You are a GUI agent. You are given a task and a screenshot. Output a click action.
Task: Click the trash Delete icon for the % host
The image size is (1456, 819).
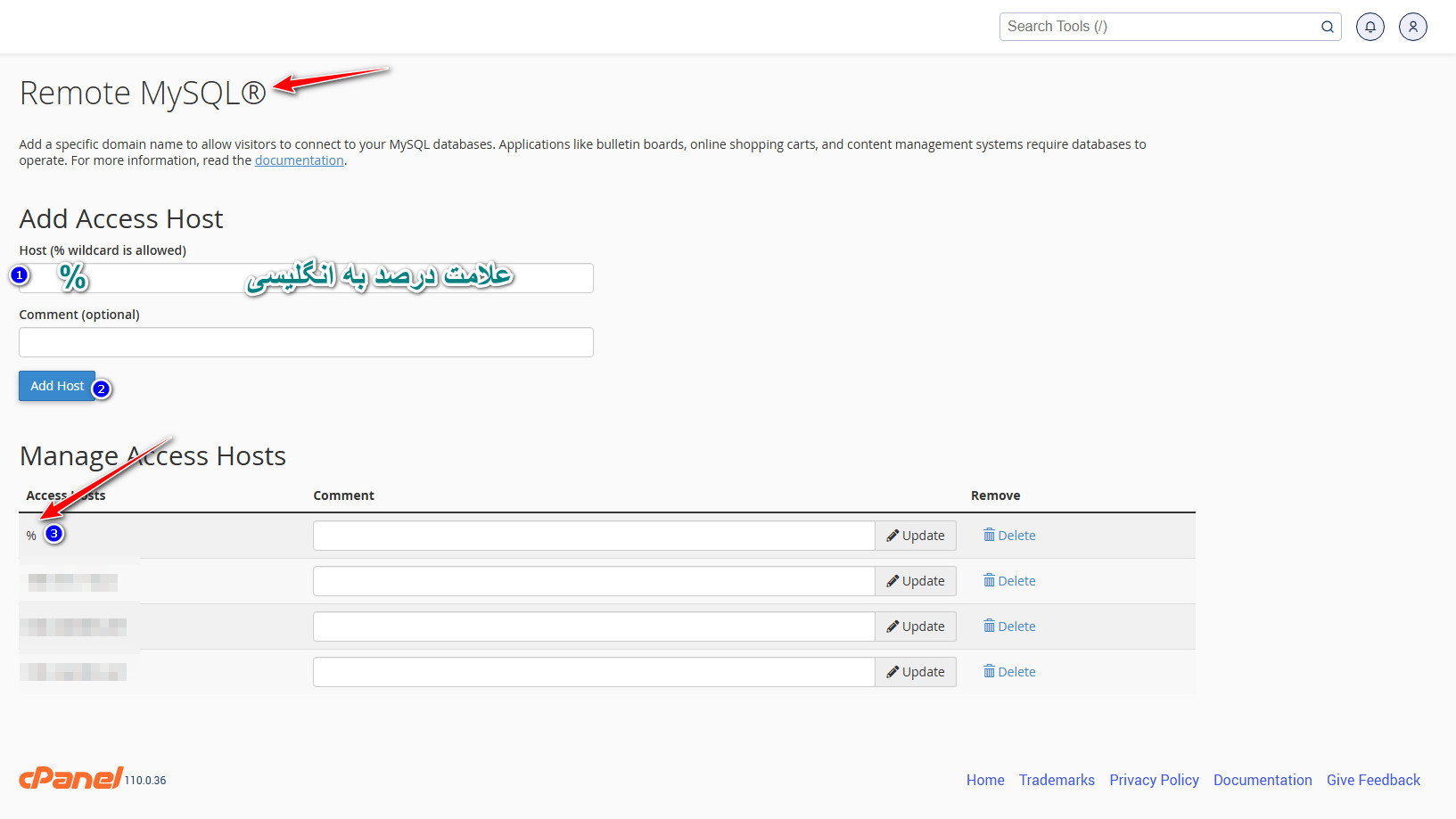(990, 535)
